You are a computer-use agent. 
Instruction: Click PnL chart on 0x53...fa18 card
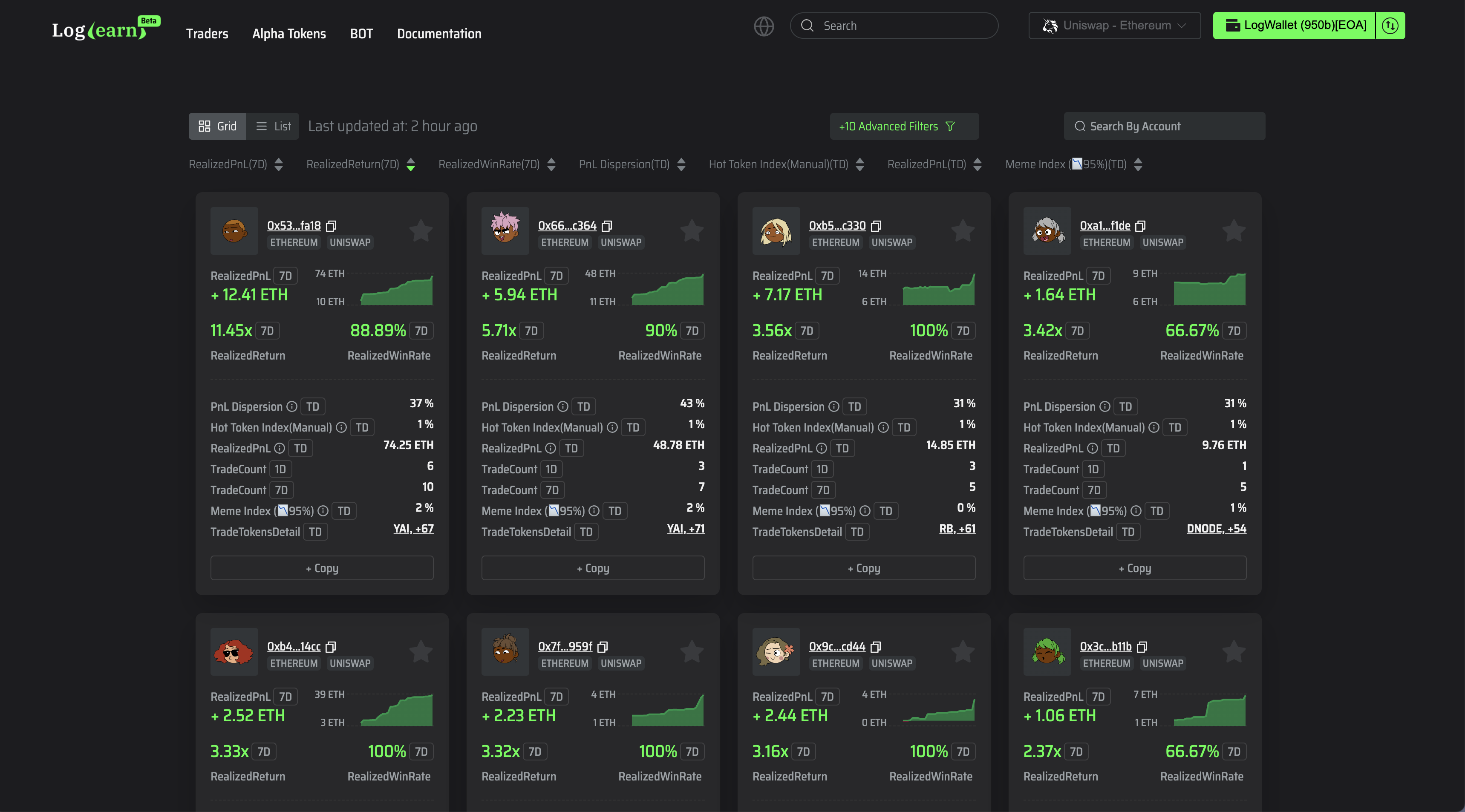(x=396, y=289)
